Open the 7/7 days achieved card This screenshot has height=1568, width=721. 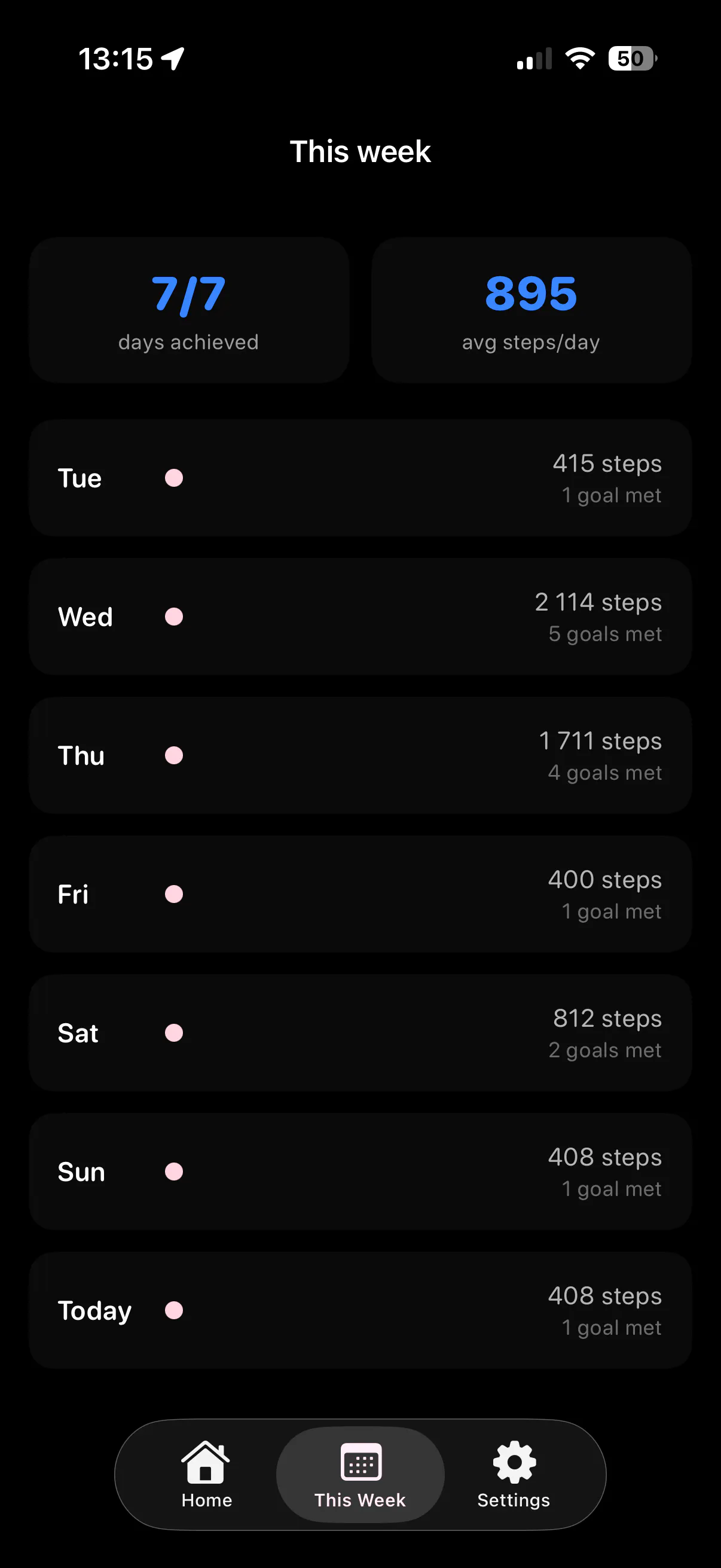point(190,310)
